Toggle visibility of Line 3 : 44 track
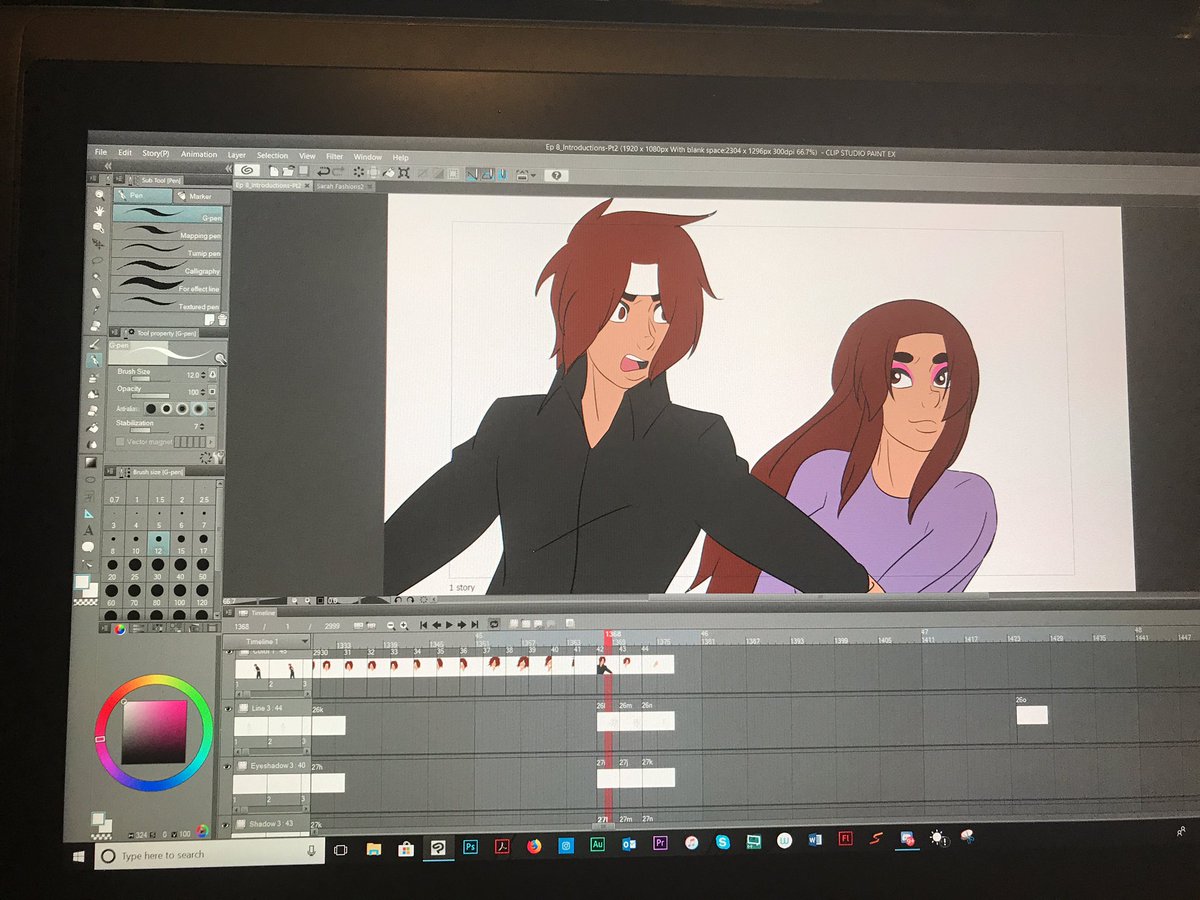 228,709
